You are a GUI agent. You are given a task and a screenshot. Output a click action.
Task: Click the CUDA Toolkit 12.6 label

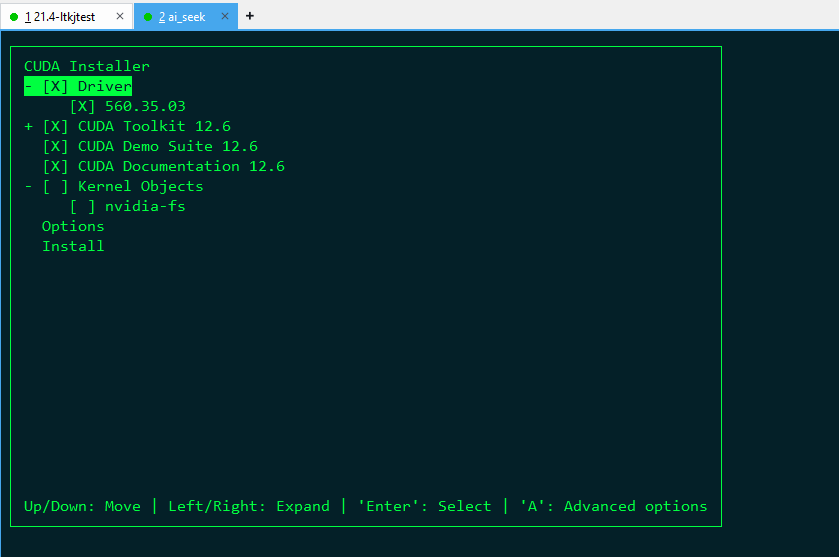[x=154, y=126]
